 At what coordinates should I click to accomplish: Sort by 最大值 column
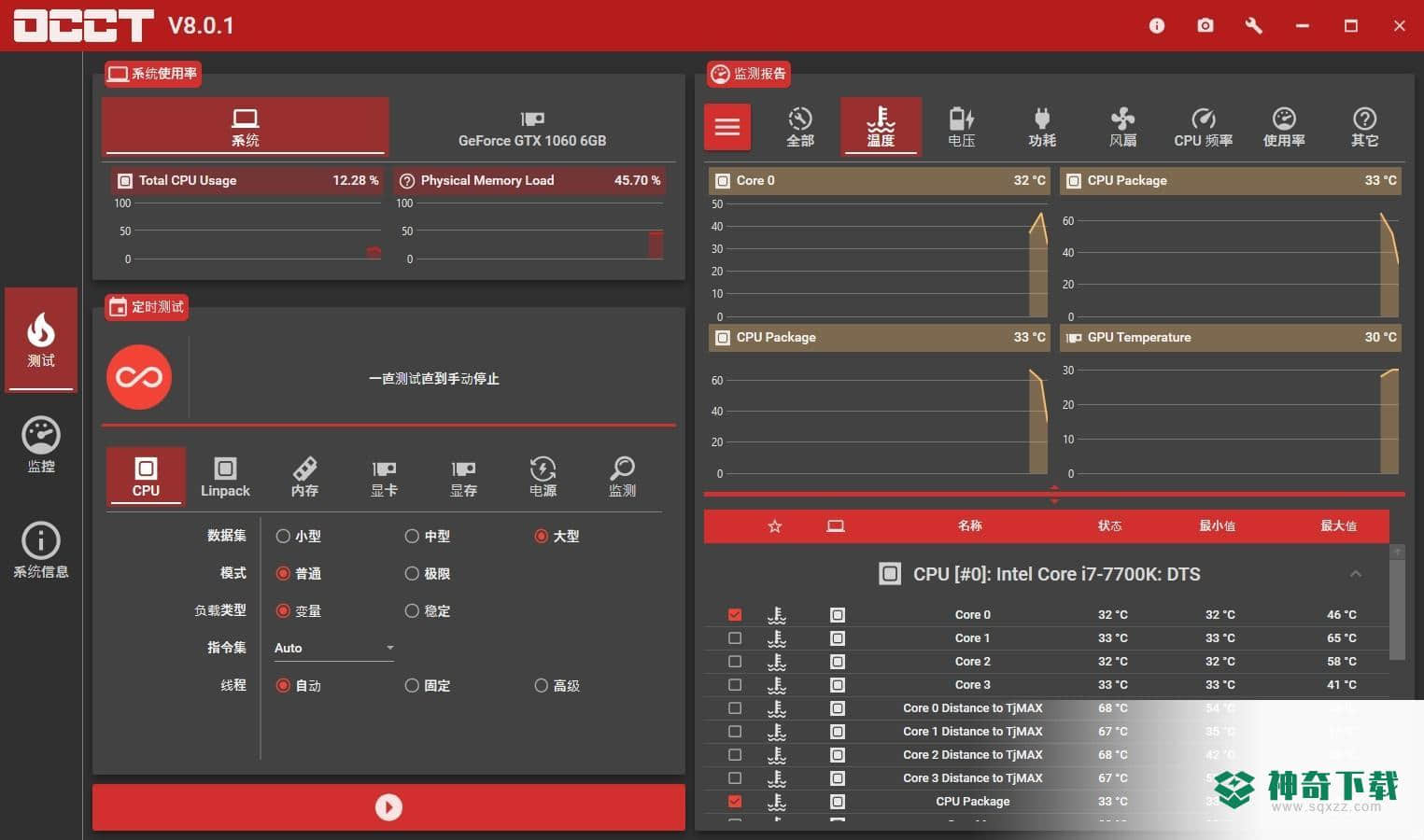pos(1338,525)
